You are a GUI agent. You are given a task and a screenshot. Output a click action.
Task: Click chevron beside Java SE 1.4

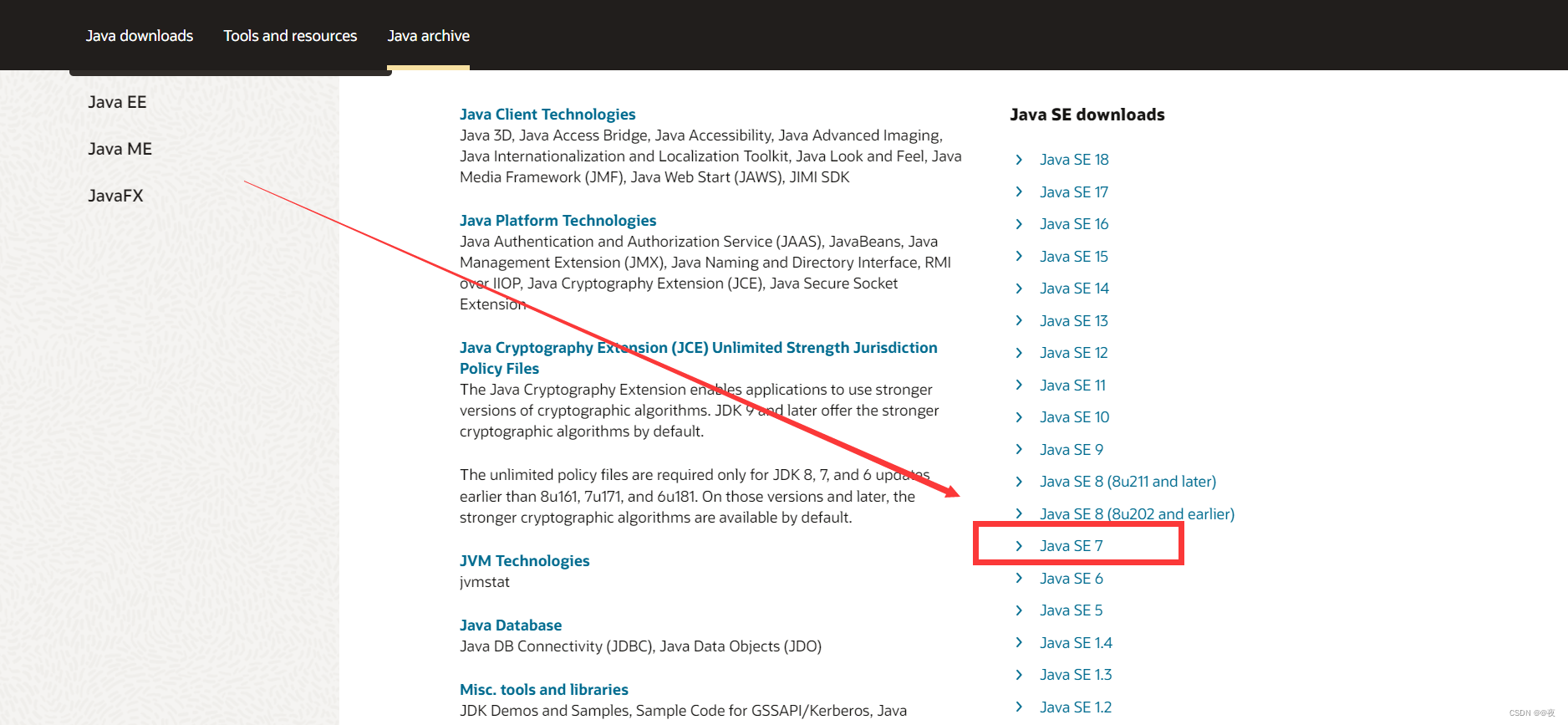pos(1019,642)
